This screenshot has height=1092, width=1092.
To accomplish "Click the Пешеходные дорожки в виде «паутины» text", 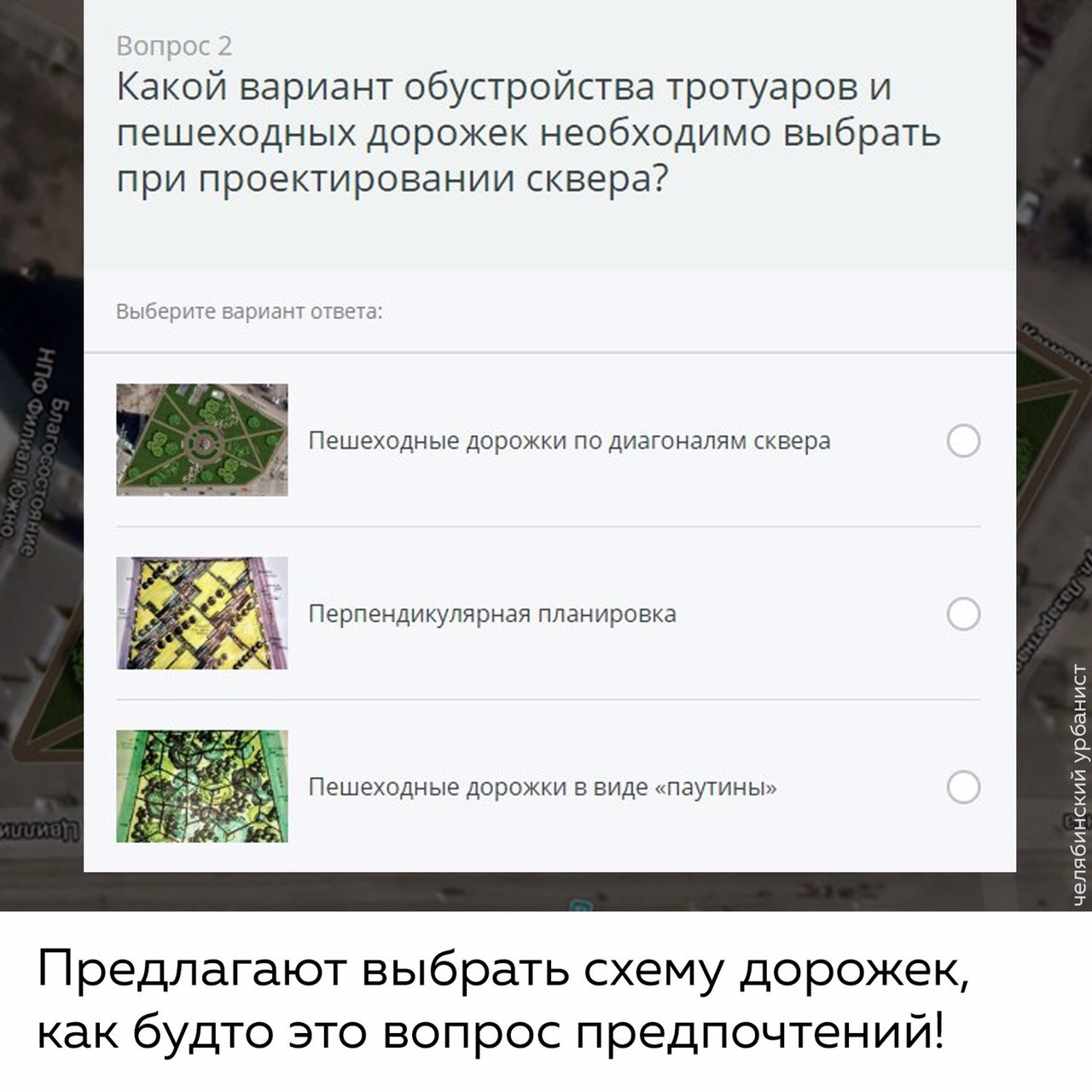I will 543,787.
